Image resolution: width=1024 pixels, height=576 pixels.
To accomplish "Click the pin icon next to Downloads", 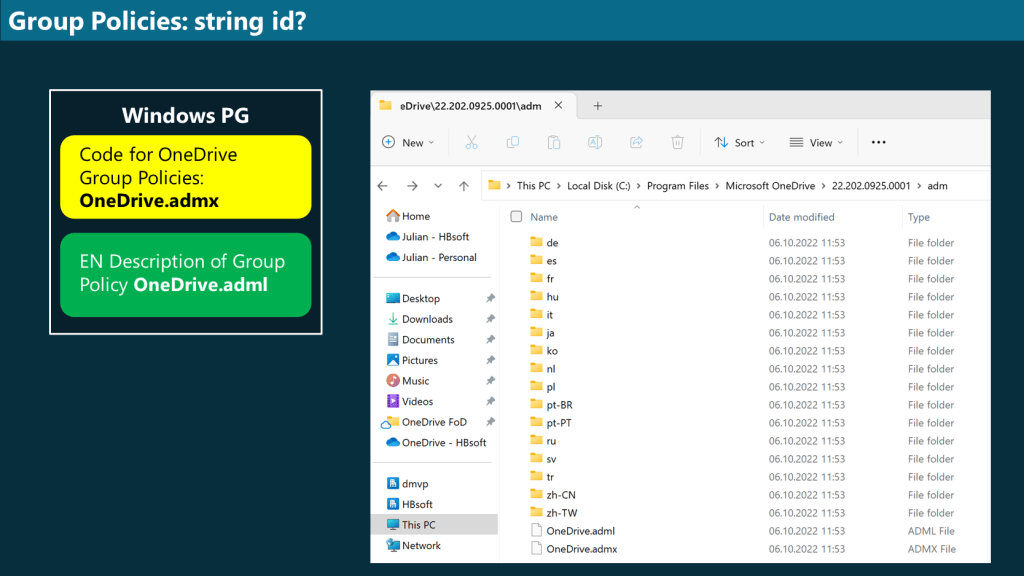I will click(x=489, y=318).
